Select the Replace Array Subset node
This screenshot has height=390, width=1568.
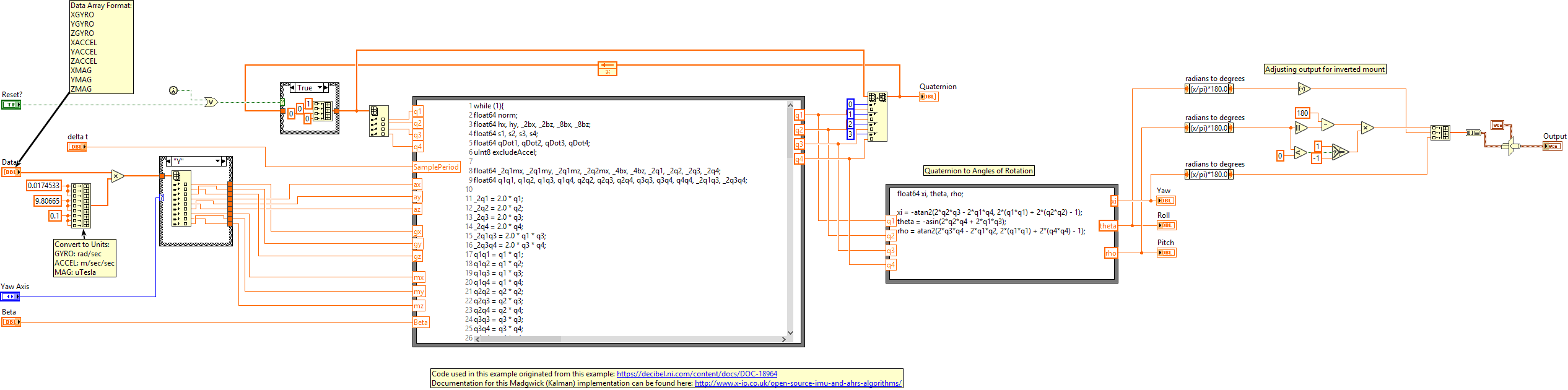[x=877, y=116]
